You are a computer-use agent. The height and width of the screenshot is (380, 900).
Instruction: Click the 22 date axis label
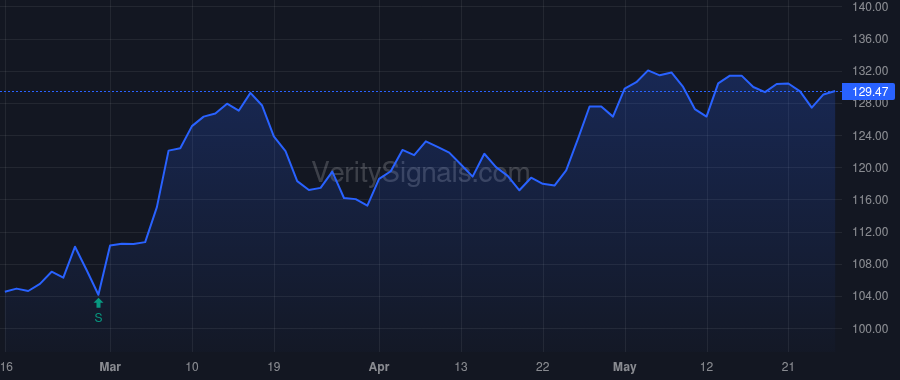tap(543, 367)
